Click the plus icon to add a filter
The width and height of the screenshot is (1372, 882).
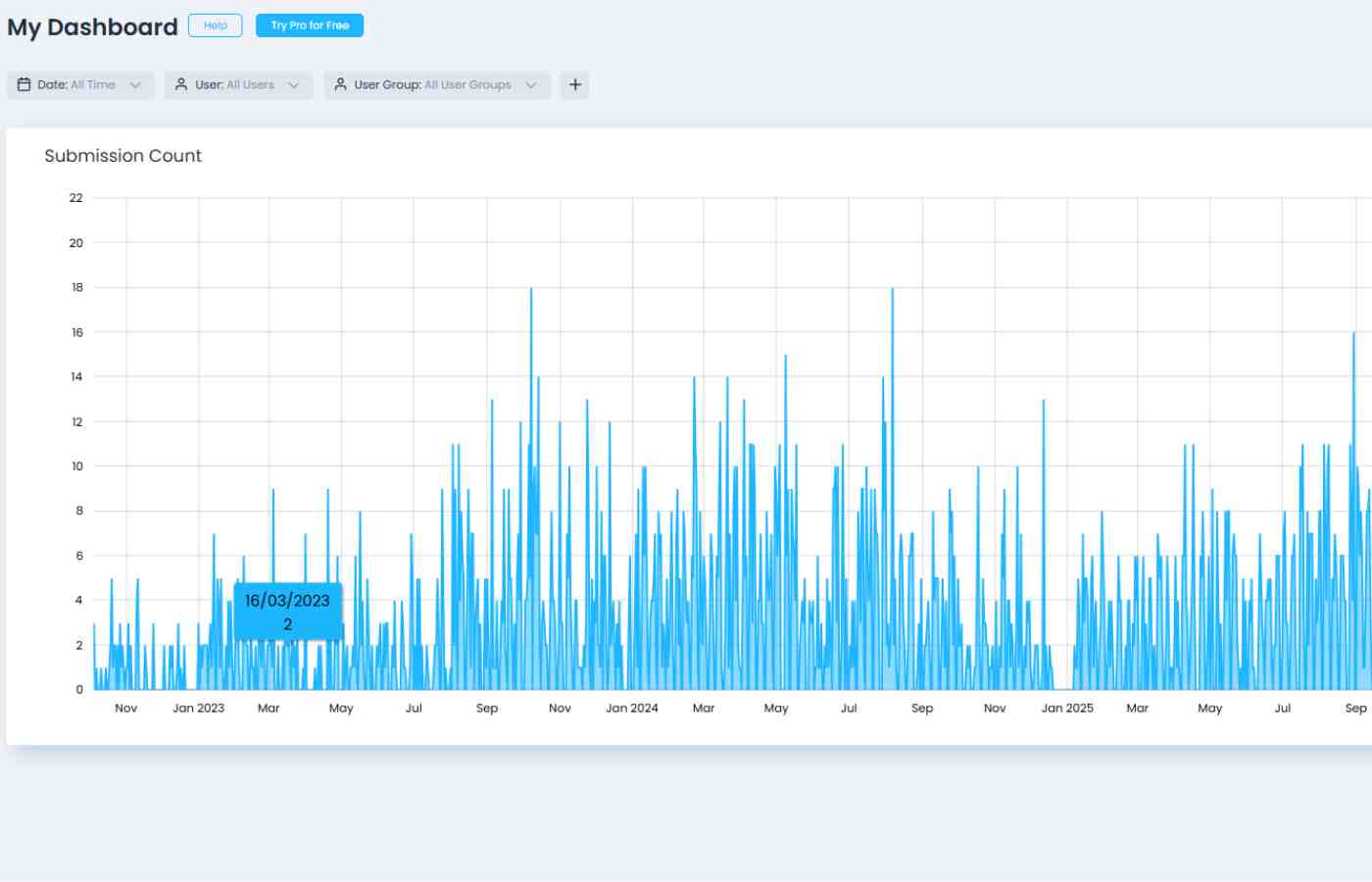tap(574, 85)
